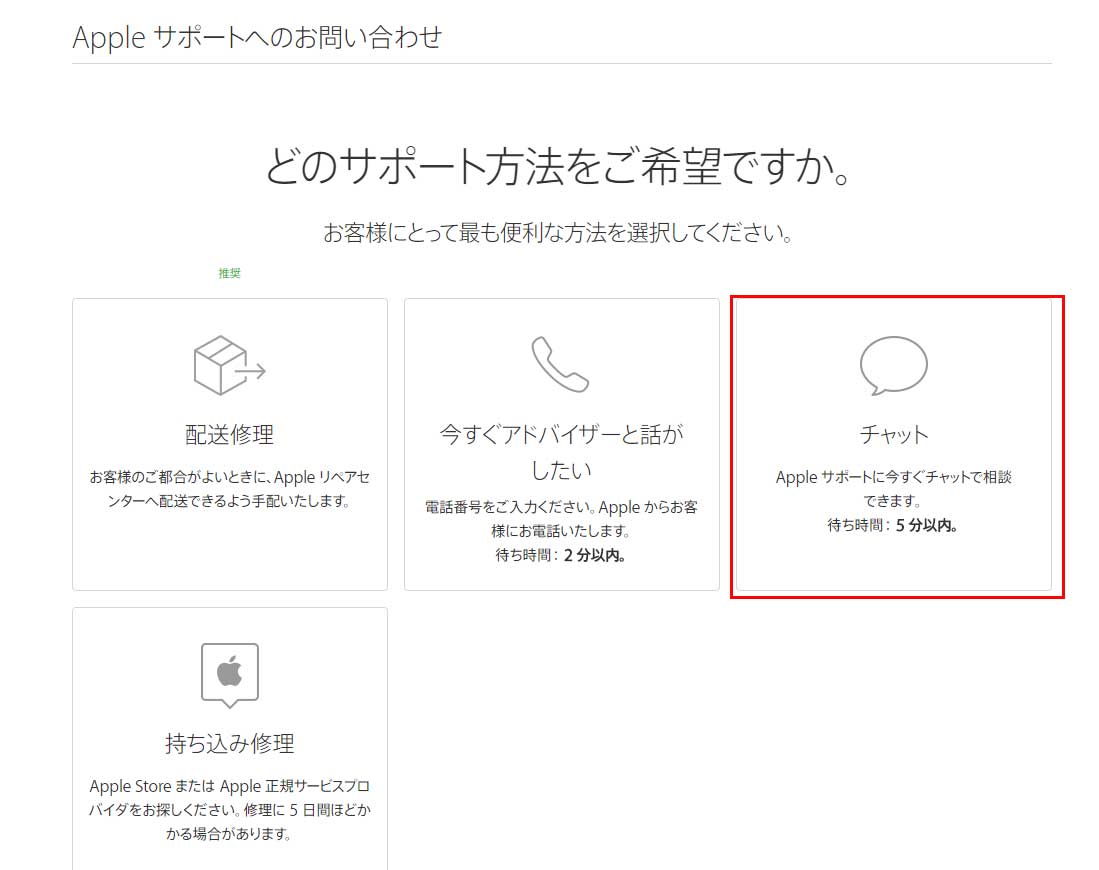
Task: Click the お客様にとって最も便利な方法 subtitle text
Action: 560,234
